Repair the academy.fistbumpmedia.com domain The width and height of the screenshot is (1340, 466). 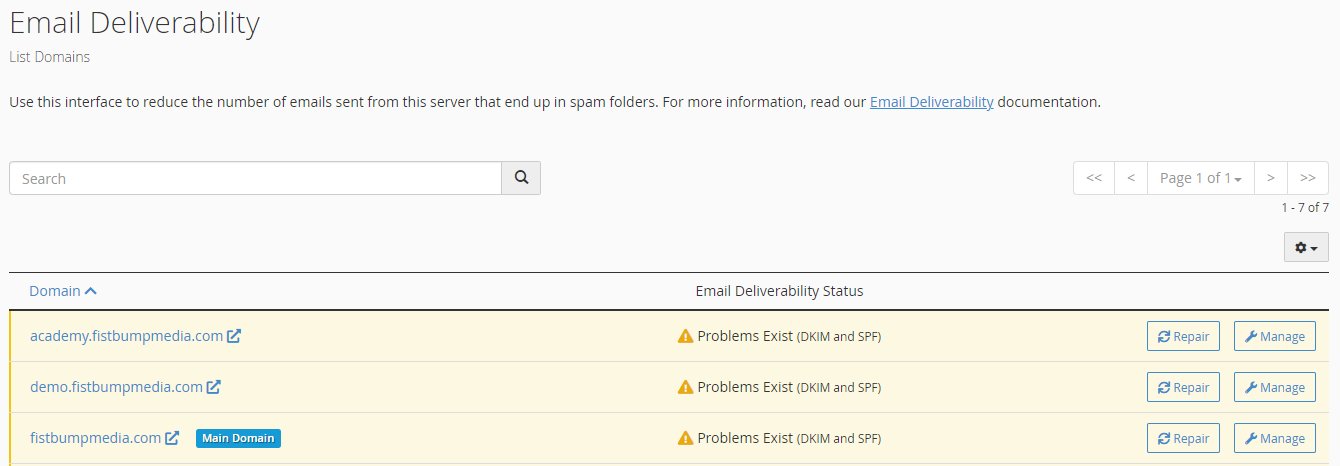pyautogui.click(x=1183, y=337)
